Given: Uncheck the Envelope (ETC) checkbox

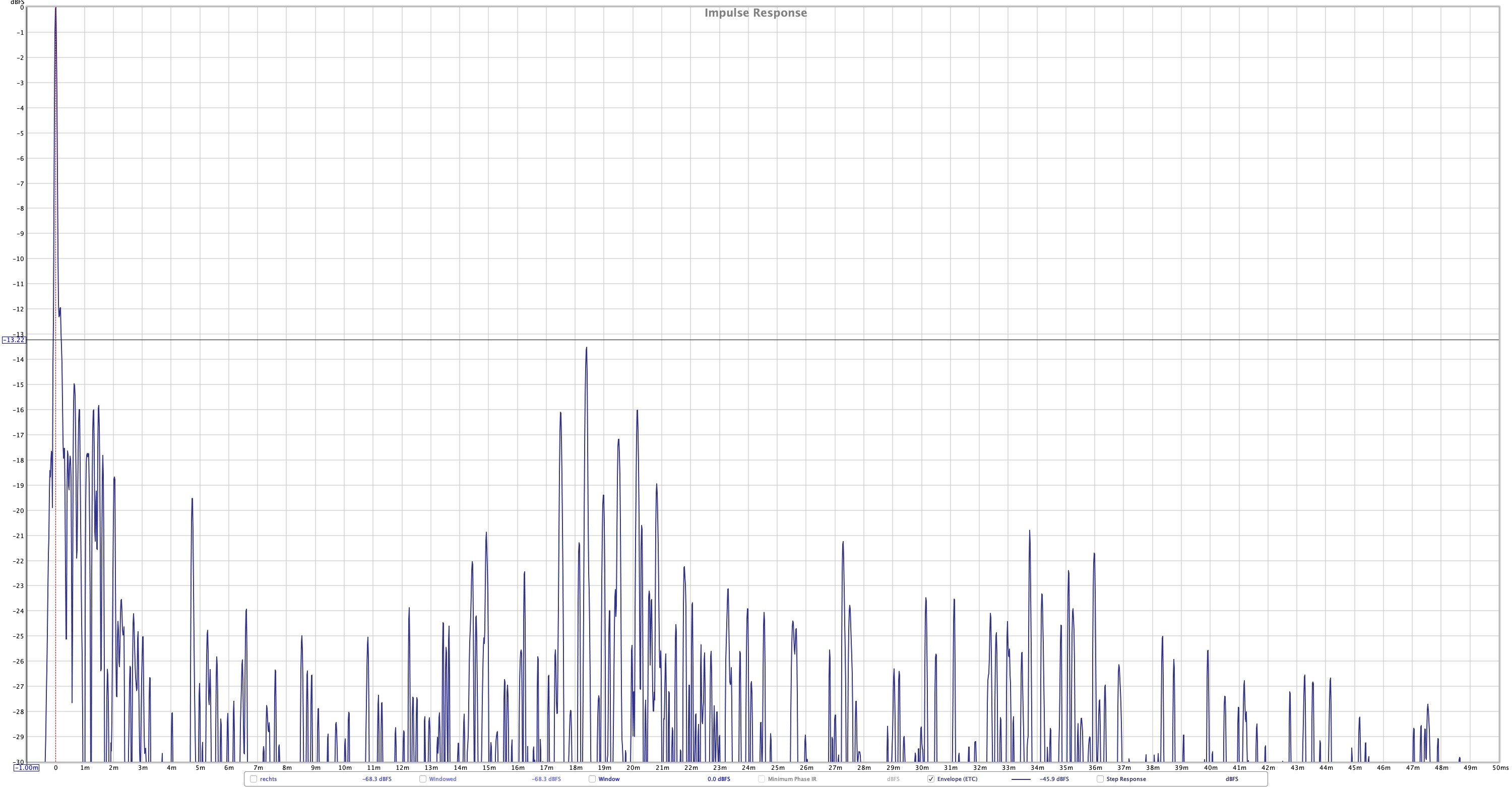Looking at the screenshot, I should point(931,779).
